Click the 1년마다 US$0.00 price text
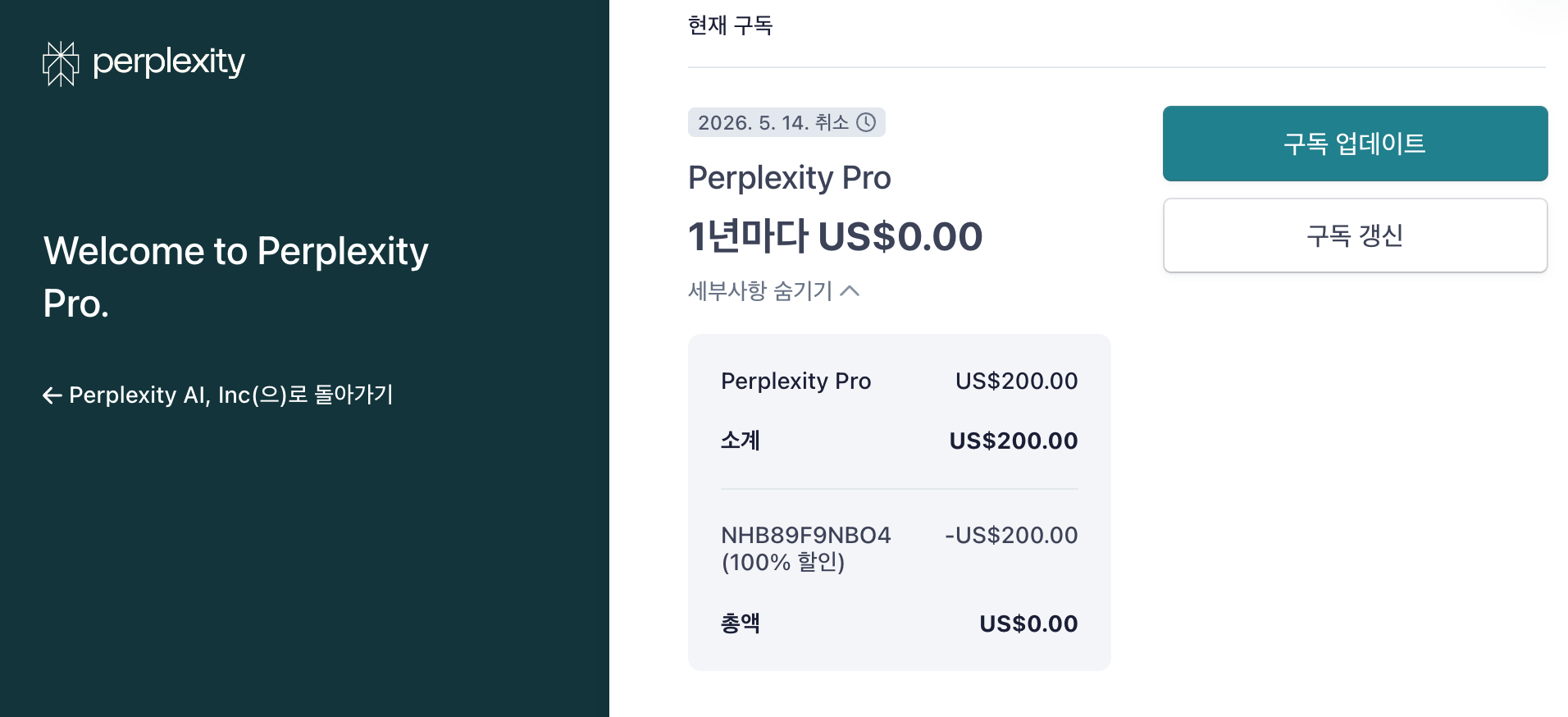Image resolution: width=1568 pixels, height=717 pixels. (x=835, y=236)
